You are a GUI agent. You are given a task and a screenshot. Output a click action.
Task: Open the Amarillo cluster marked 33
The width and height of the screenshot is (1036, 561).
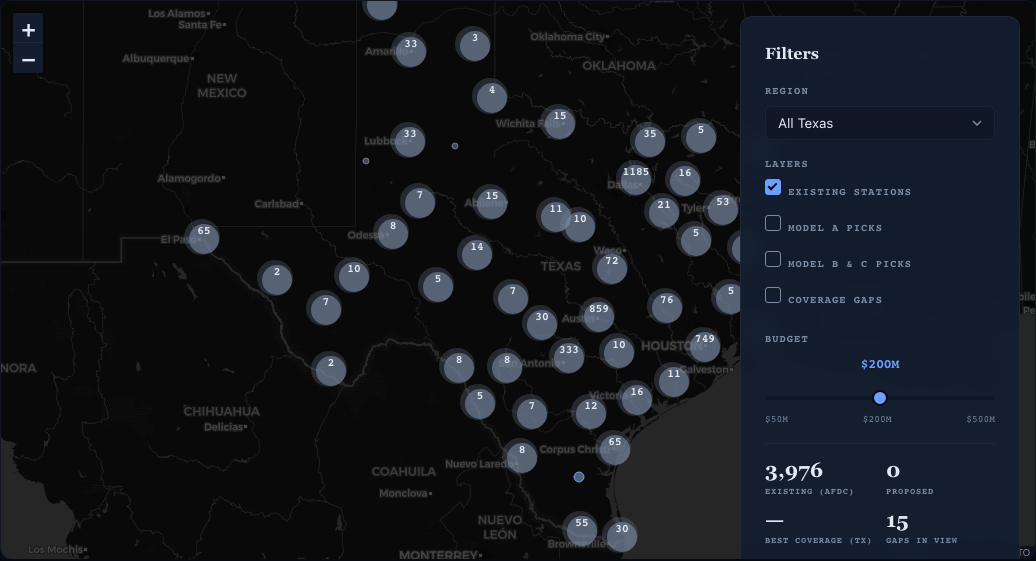coord(410,50)
